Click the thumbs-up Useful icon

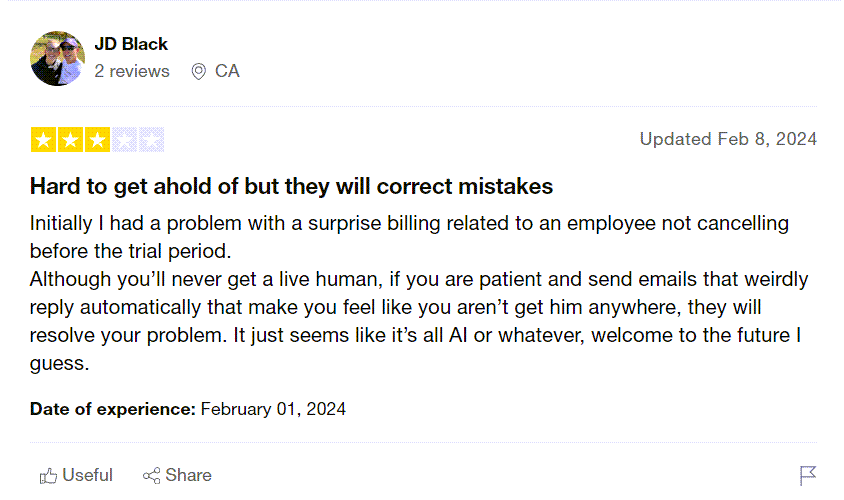[48, 476]
